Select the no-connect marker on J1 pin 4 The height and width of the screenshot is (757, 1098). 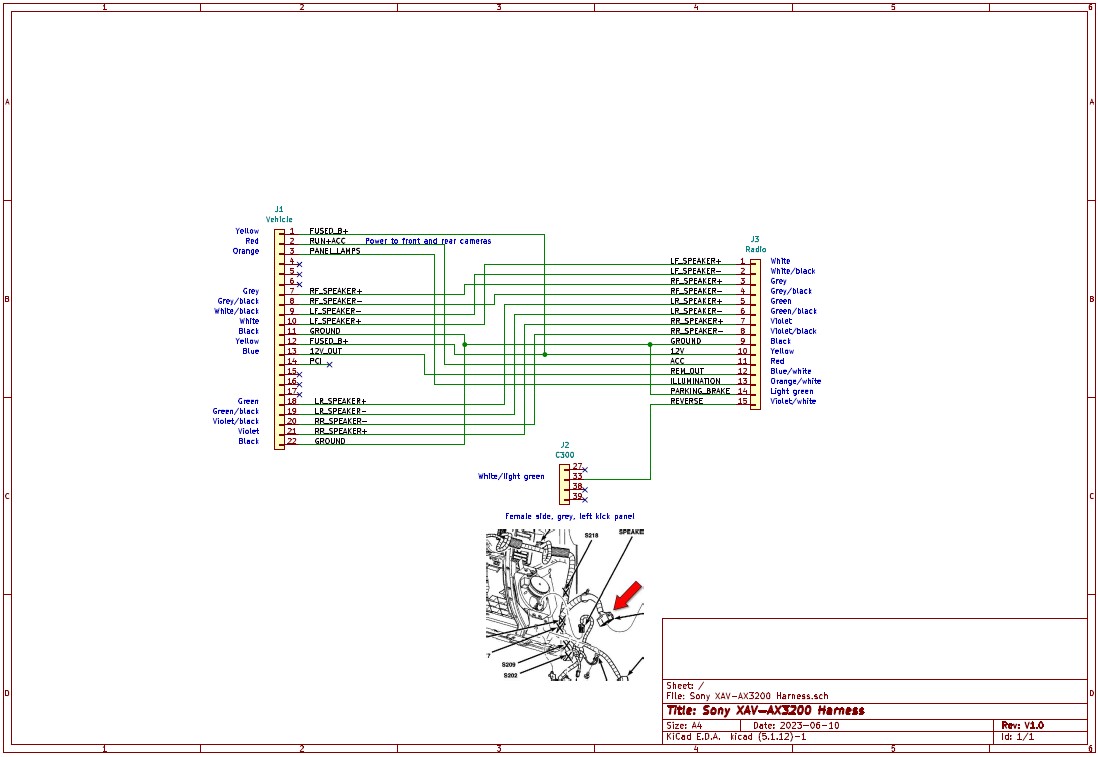click(299, 264)
